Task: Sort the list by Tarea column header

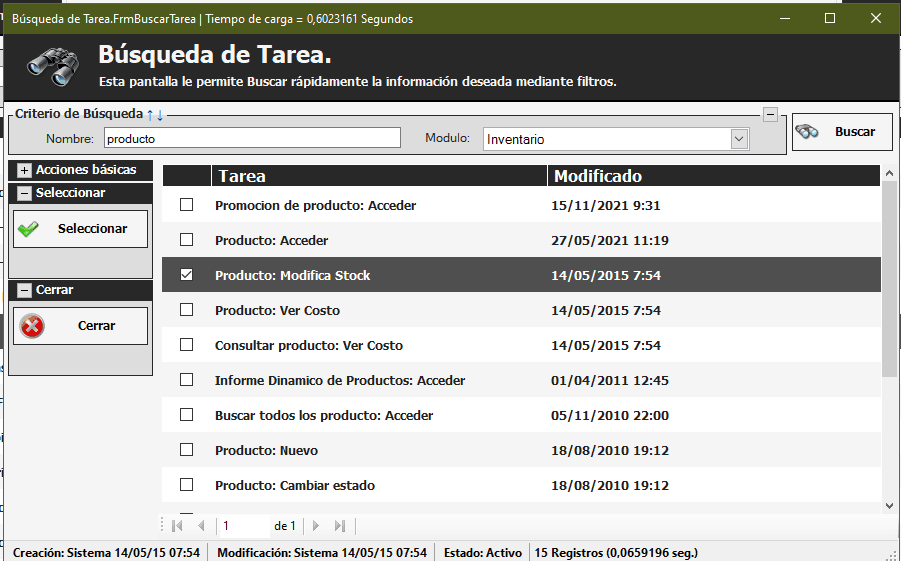Action: pos(378,176)
